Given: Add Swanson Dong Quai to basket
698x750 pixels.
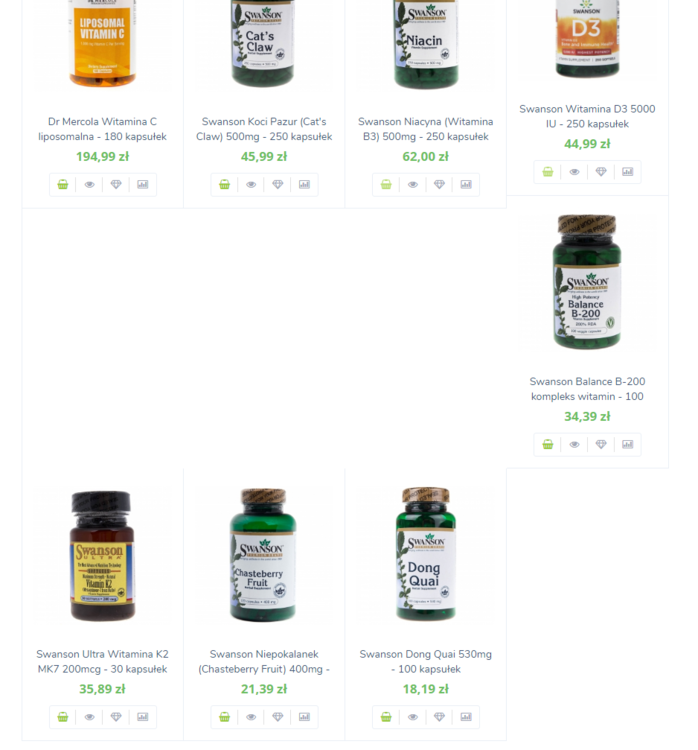Looking at the screenshot, I should point(386,717).
